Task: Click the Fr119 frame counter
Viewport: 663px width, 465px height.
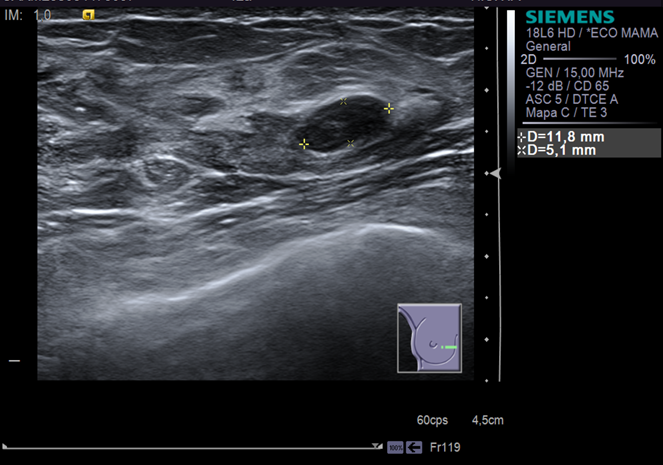Action: 445,447
